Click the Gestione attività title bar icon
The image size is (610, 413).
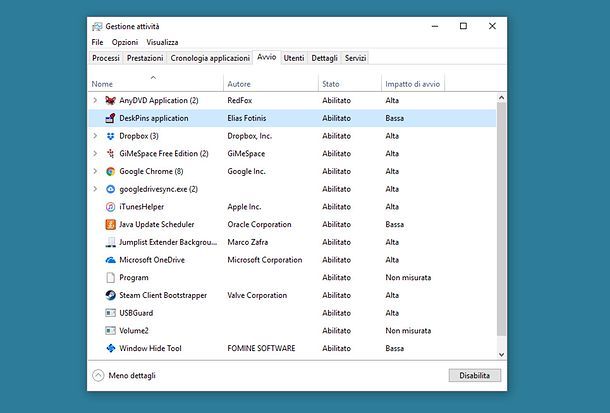97,26
